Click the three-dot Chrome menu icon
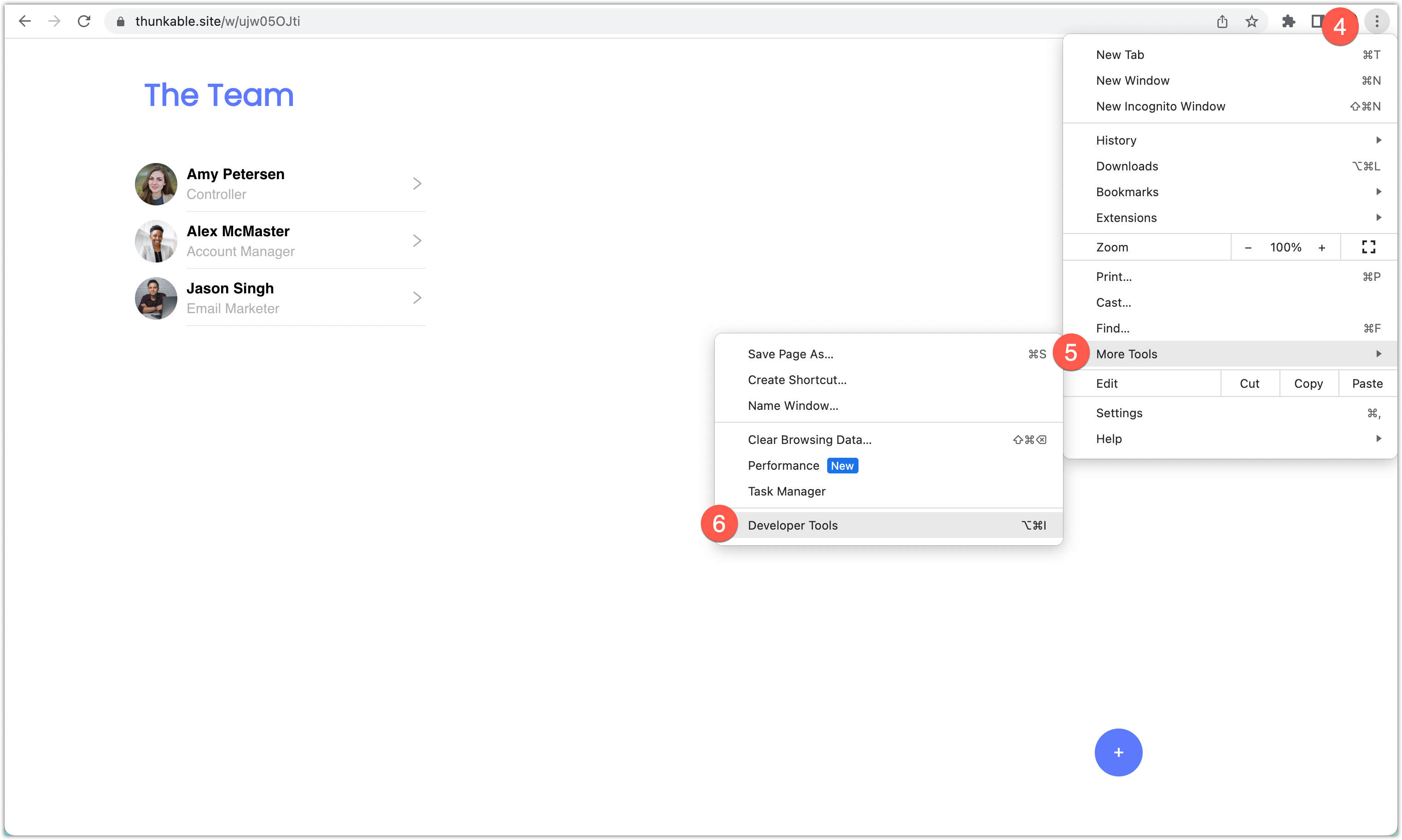 point(1377,22)
